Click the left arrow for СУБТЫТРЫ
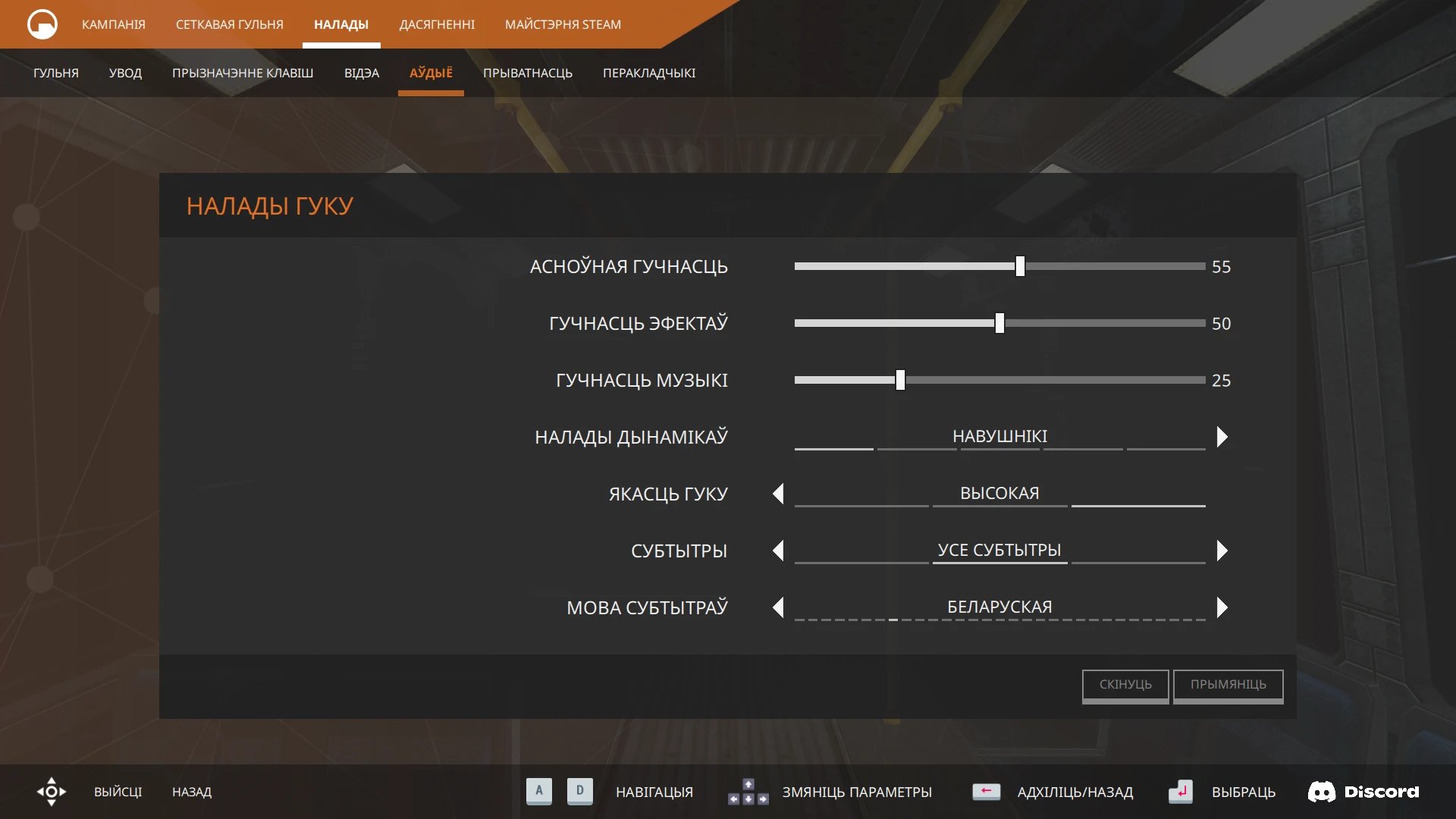 (778, 551)
